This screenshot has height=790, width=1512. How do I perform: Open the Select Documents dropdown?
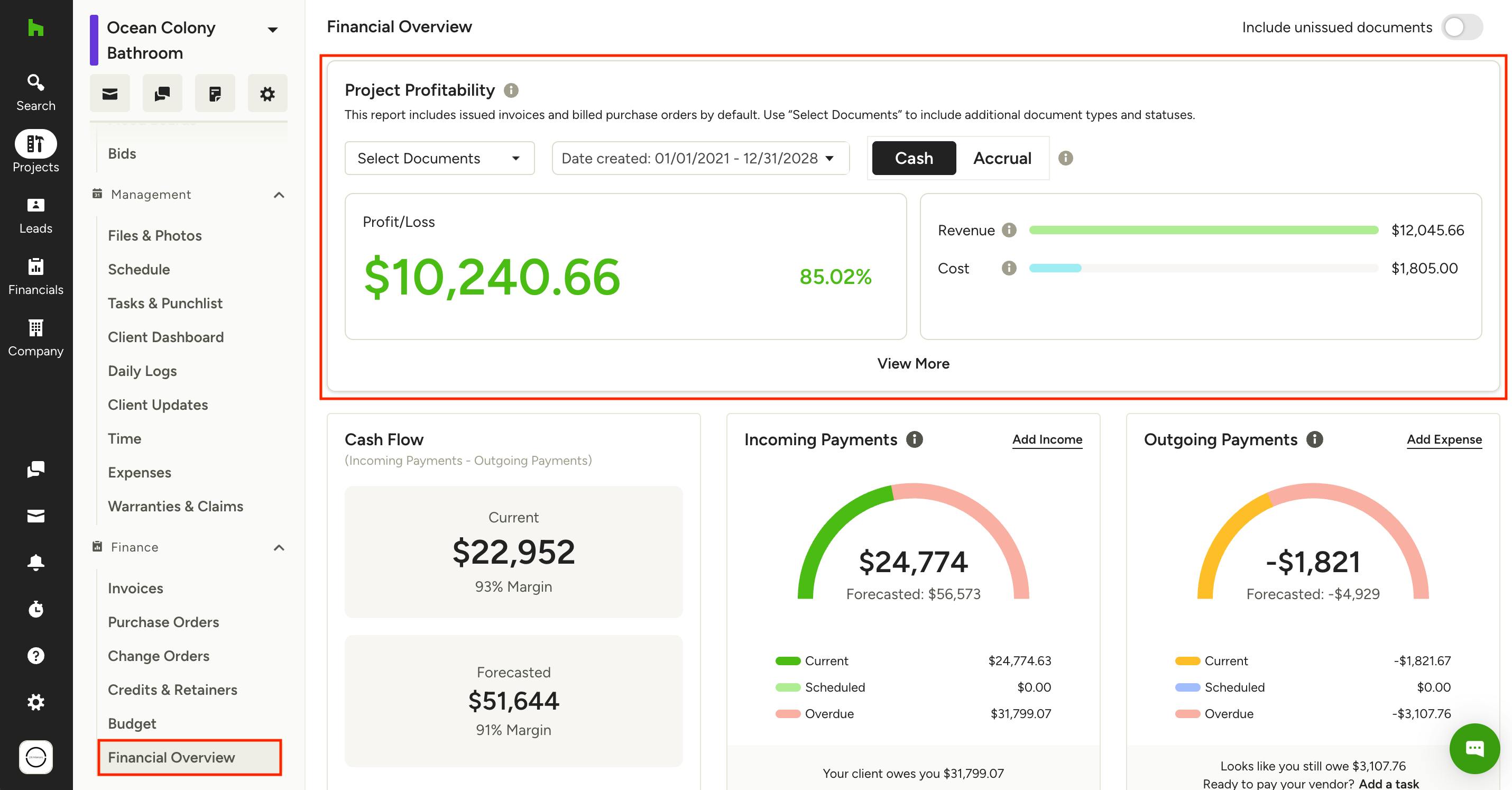pyautogui.click(x=440, y=158)
